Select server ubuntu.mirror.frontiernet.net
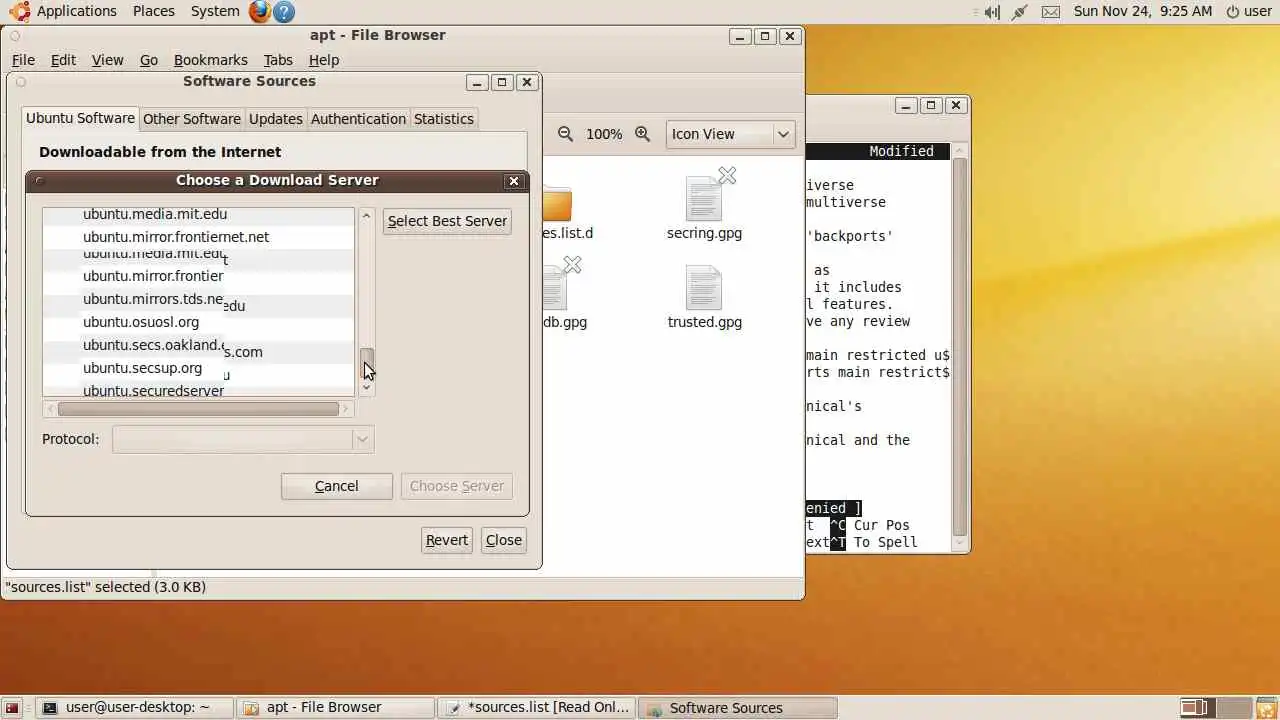The height and width of the screenshot is (720, 1280). click(x=176, y=237)
